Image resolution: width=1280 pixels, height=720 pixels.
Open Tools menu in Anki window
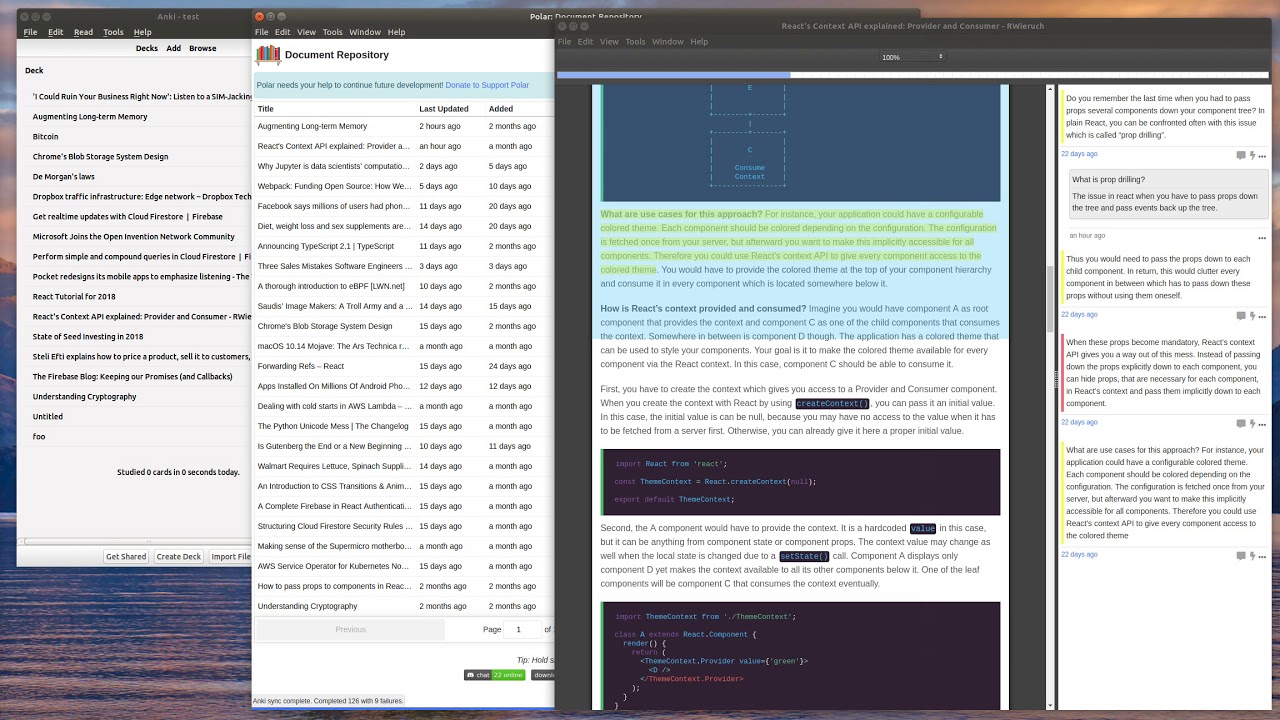[113, 32]
